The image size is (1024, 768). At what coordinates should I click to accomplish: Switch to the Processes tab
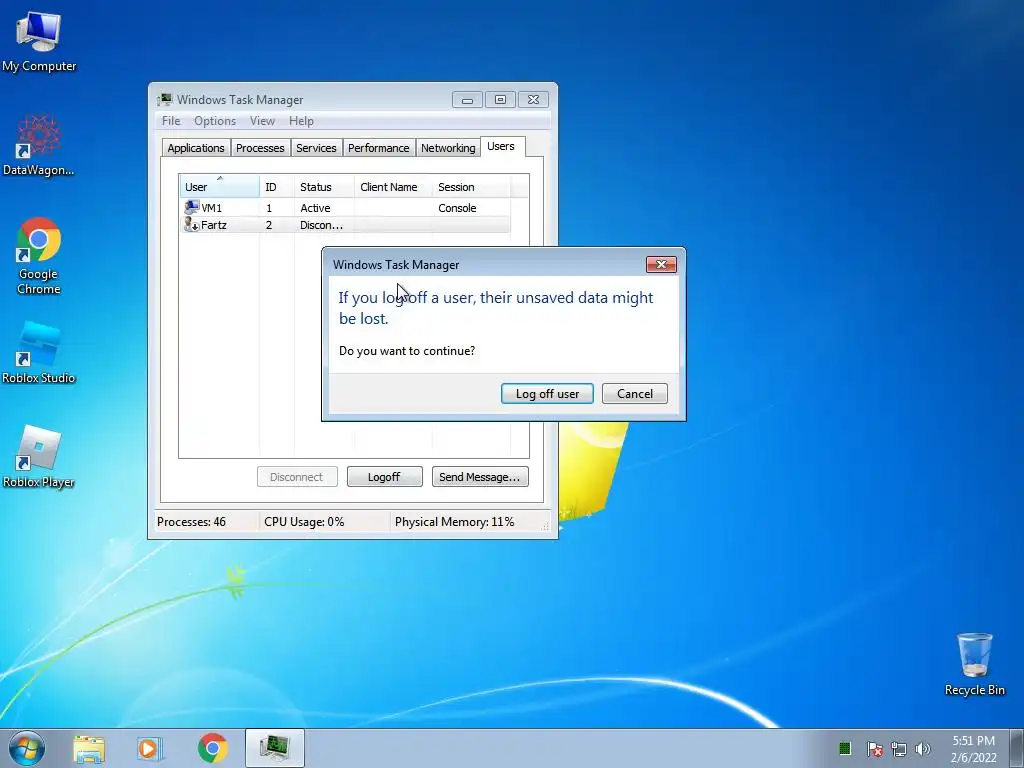pos(260,148)
